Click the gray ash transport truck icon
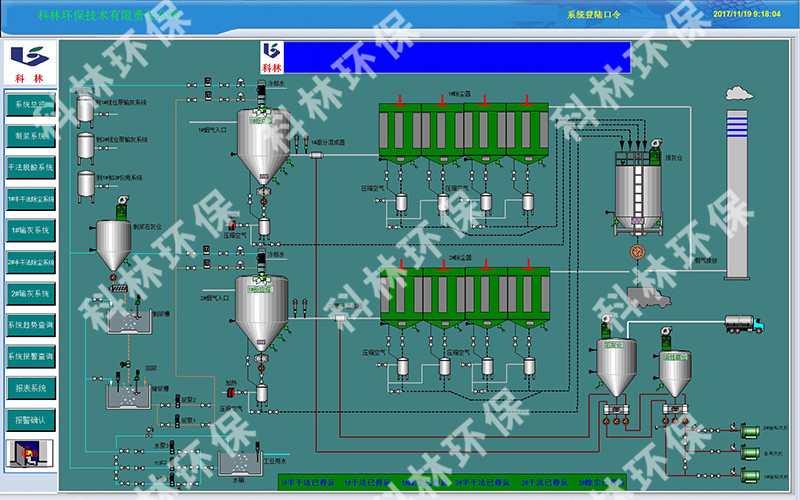 click(x=648, y=295)
